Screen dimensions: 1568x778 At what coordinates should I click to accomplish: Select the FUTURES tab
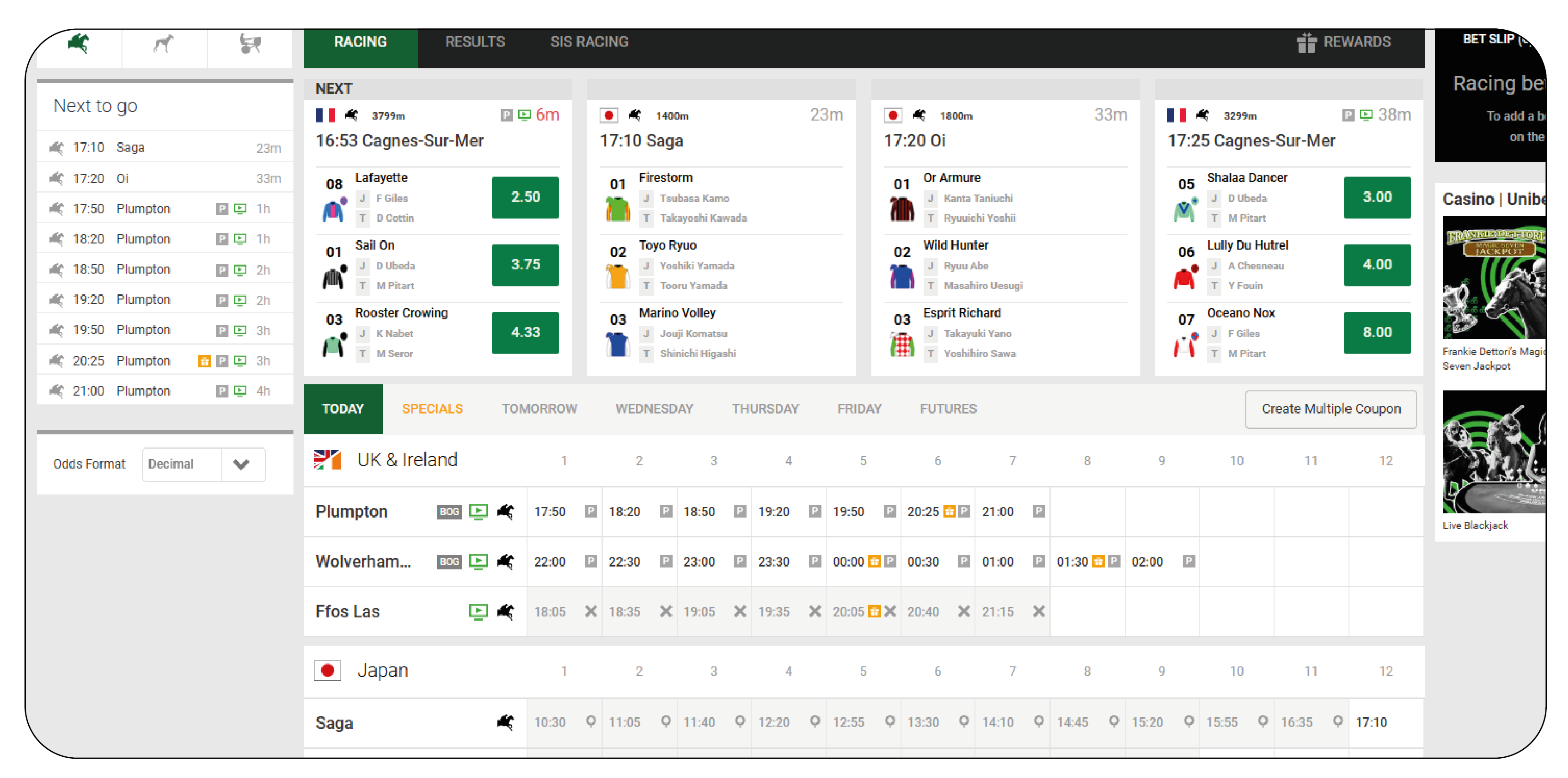948,409
